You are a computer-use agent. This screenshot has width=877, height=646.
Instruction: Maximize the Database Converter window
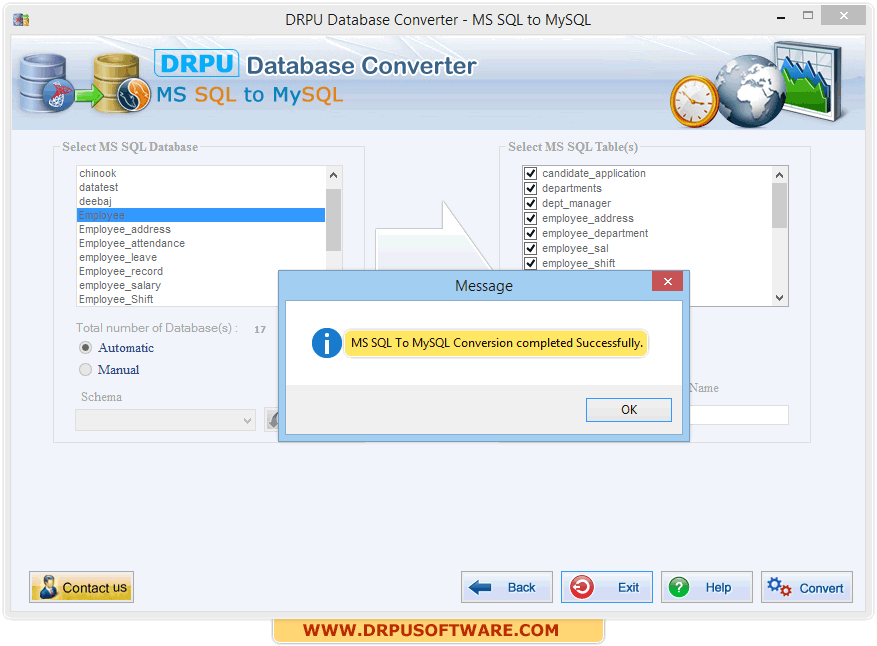point(808,16)
